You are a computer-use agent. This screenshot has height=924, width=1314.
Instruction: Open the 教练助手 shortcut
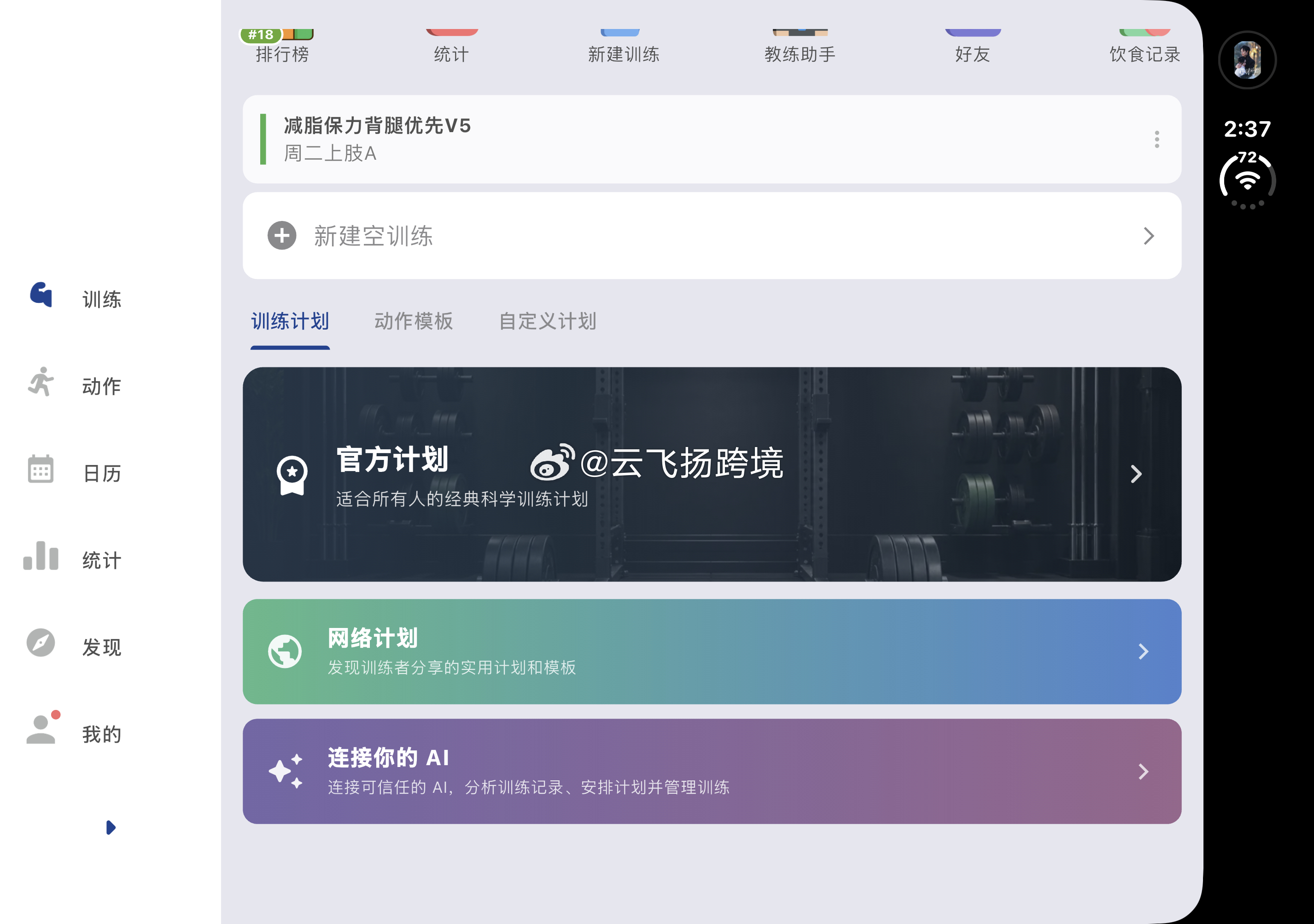(x=800, y=46)
